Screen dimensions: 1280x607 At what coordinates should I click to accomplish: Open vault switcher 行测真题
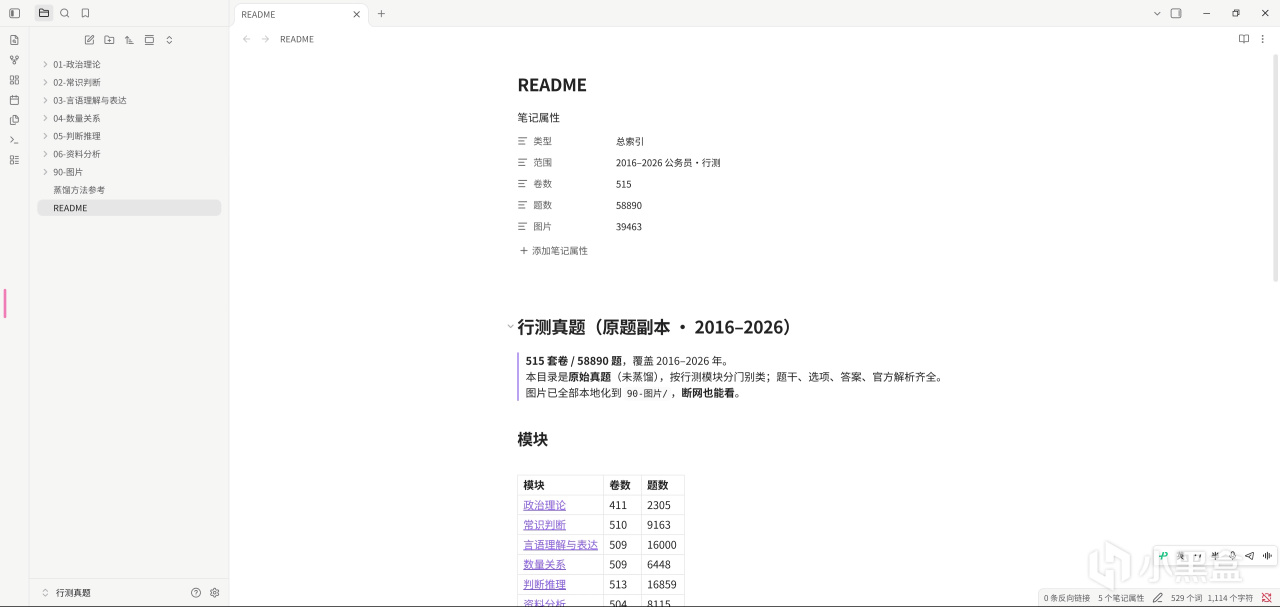click(67, 593)
